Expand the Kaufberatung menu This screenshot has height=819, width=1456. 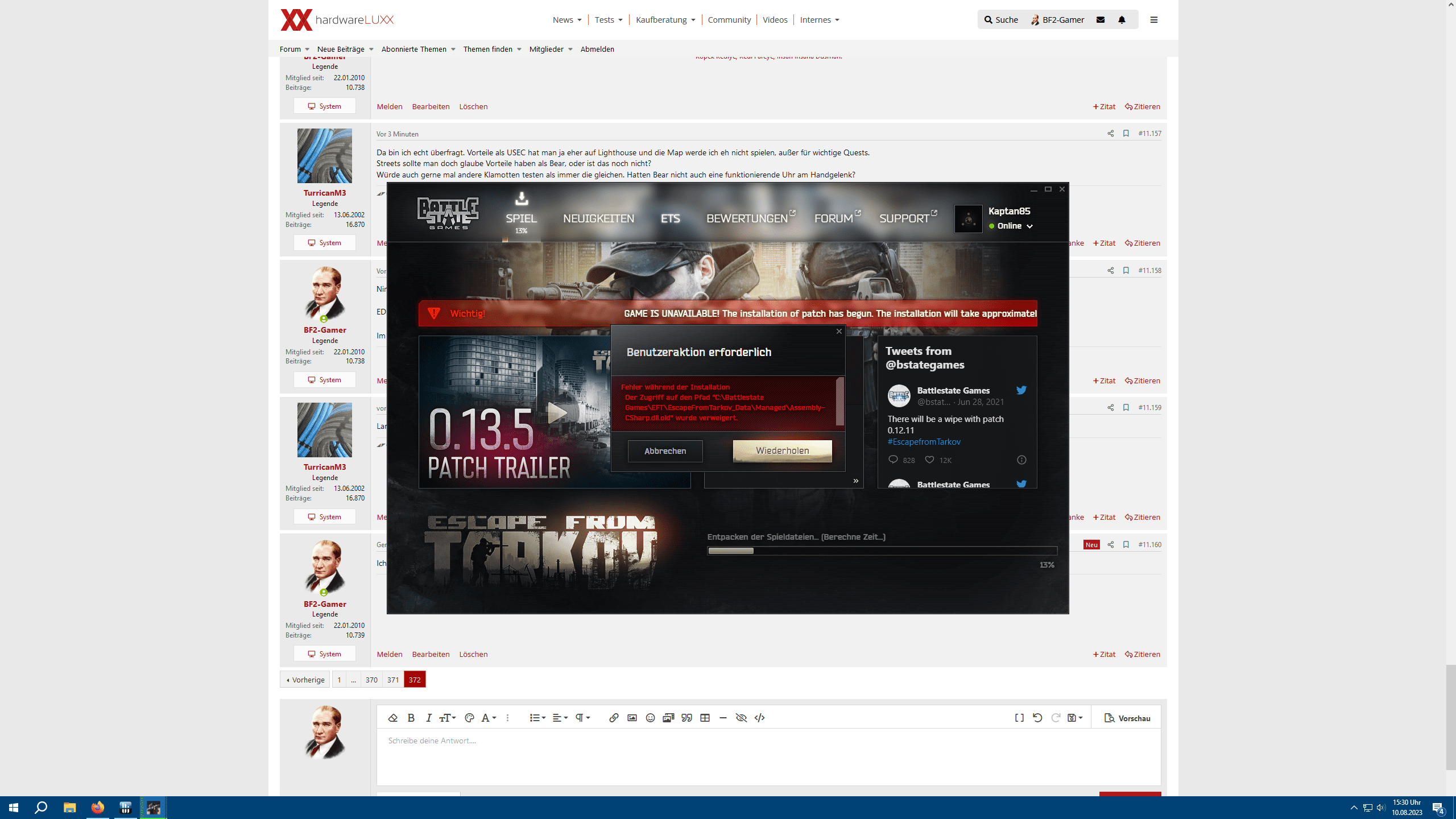(x=665, y=19)
